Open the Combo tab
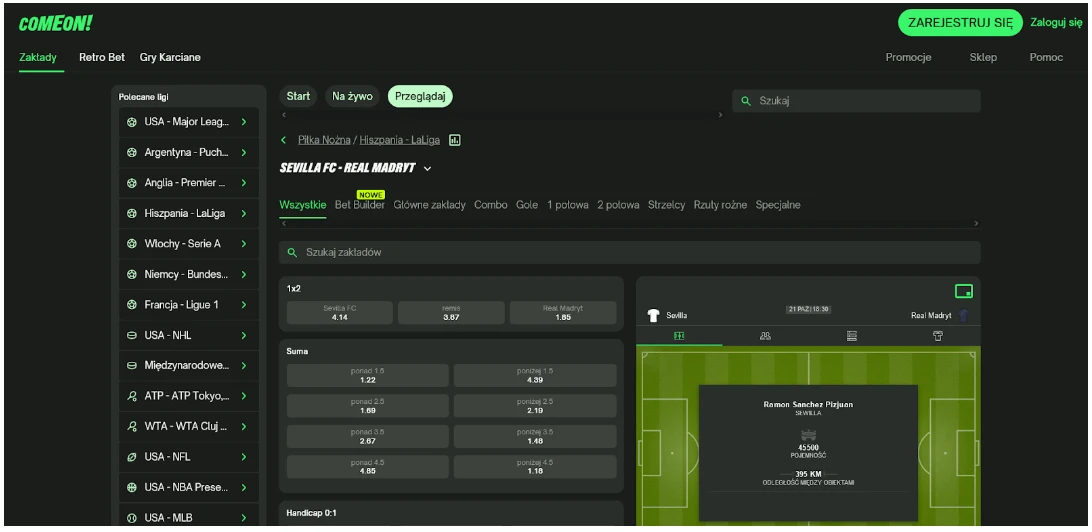The width and height of the screenshot is (1092, 532). tap(491, 205)
